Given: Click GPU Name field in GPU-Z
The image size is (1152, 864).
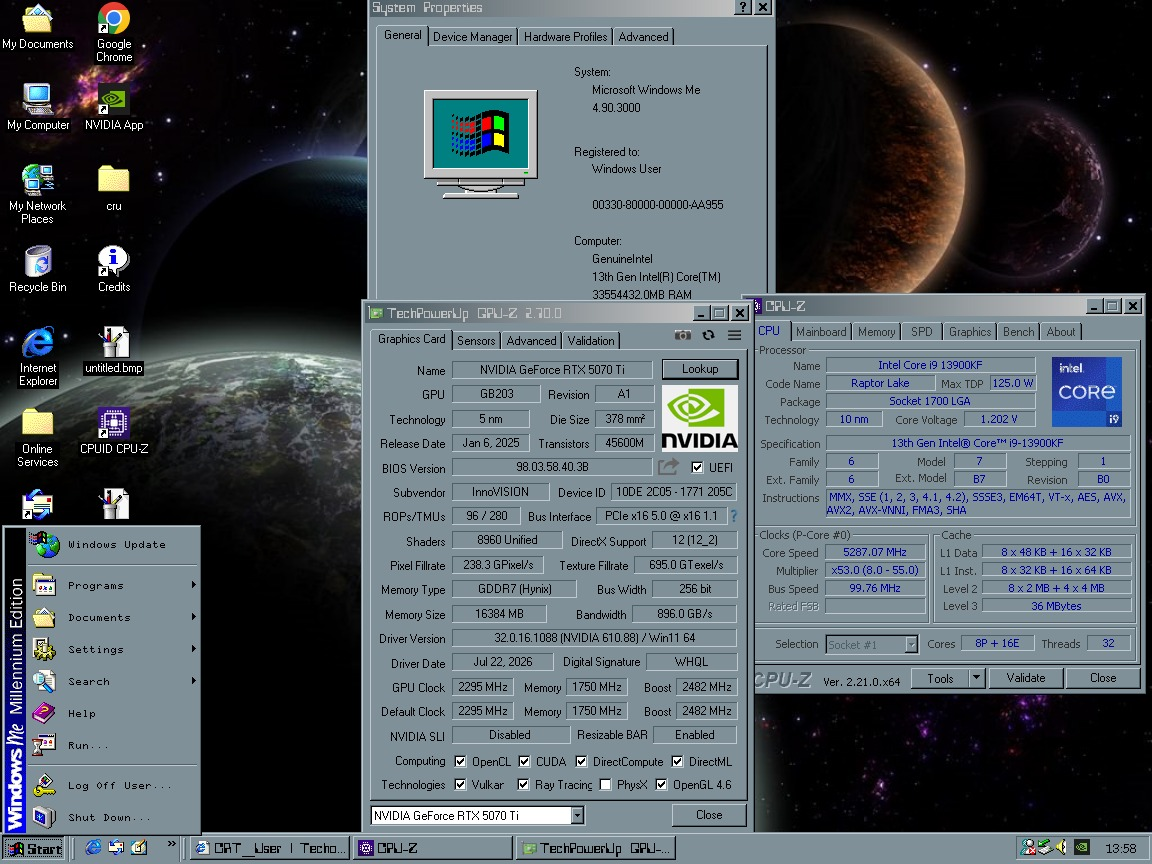Looking at the screenshot, I should (552, 370).
